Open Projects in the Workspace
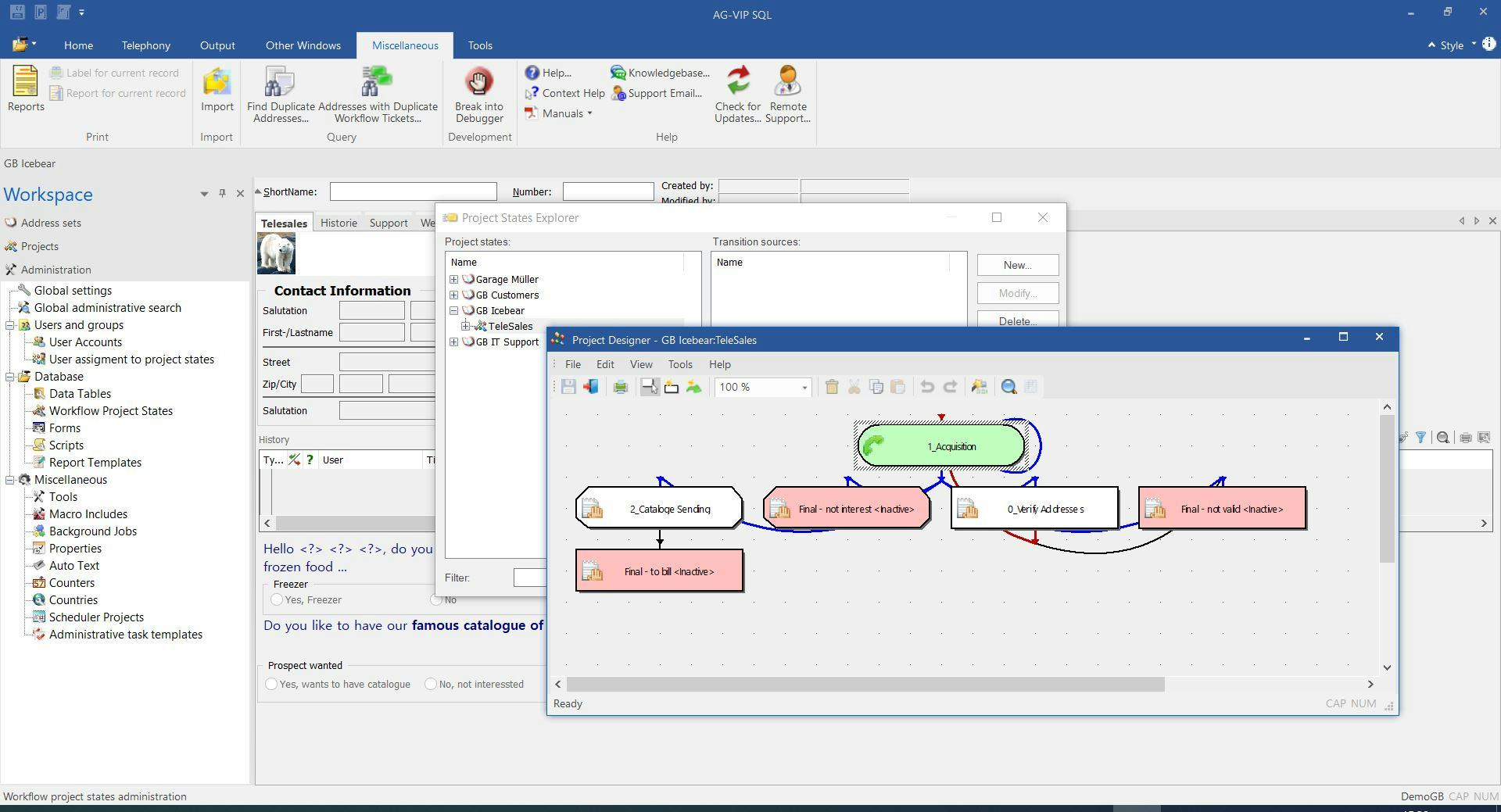The image size is (1501, 812). pos(40,246)
